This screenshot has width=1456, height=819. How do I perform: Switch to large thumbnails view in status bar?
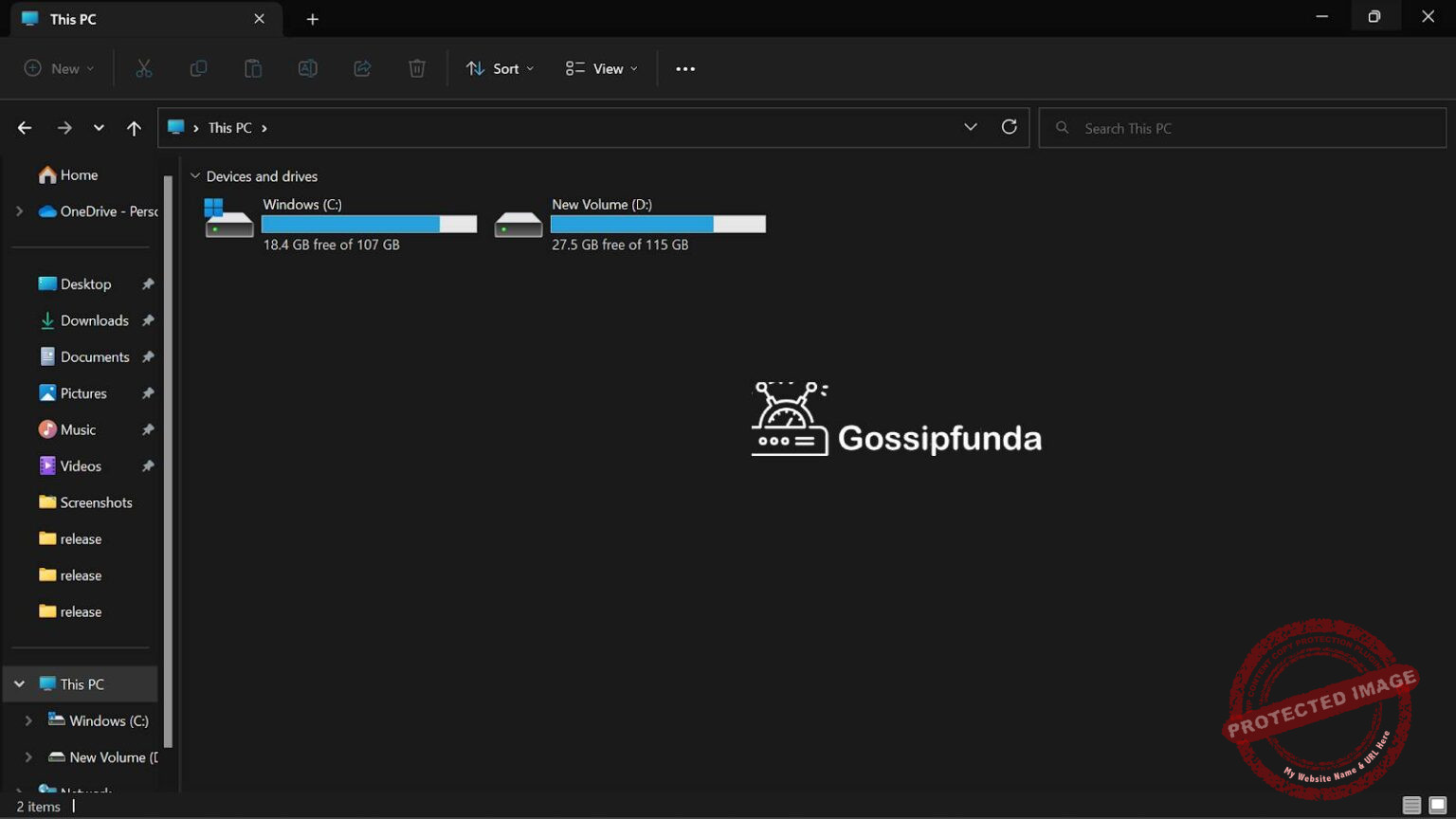point(1437,805)
